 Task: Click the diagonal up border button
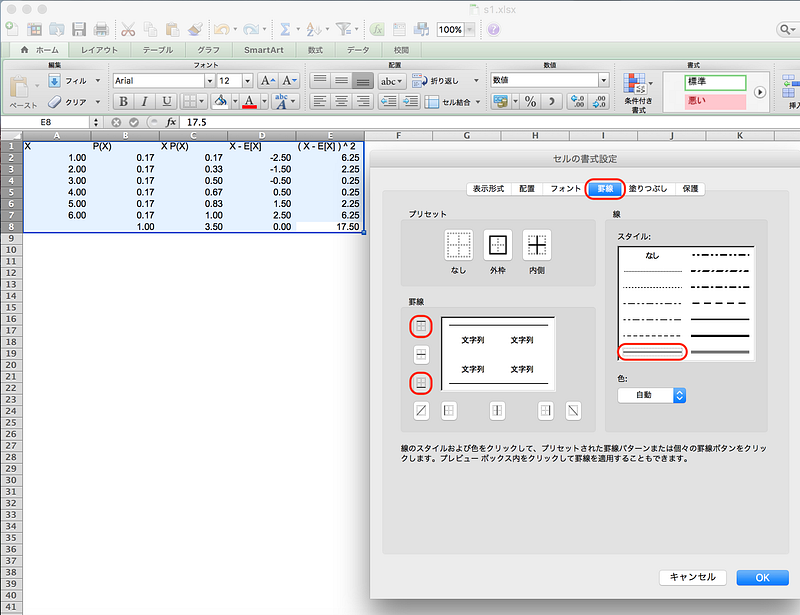tap(421, 410)
